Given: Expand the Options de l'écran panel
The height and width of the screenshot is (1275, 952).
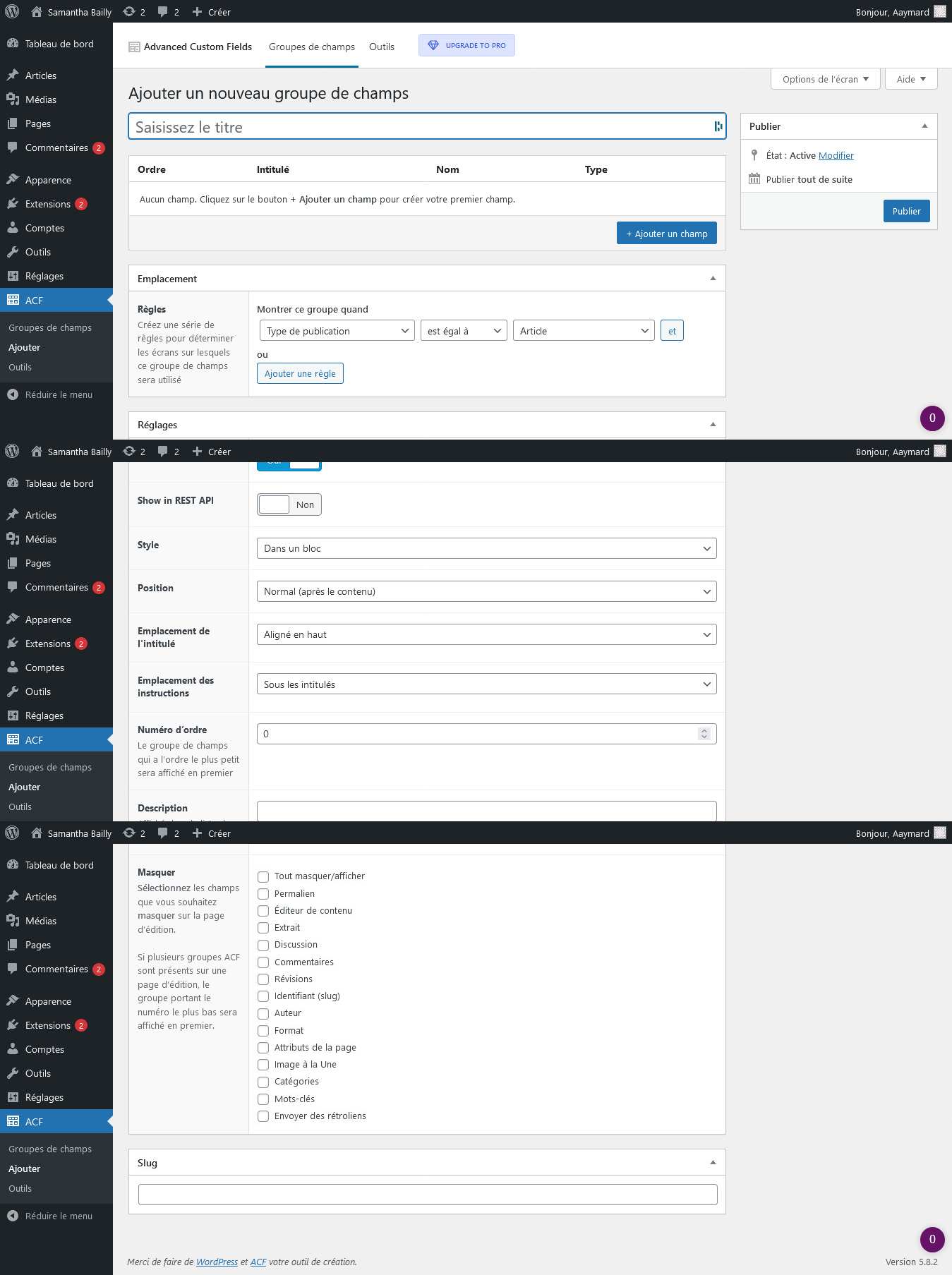Looking at the screenshot, I should click(826, 79).
